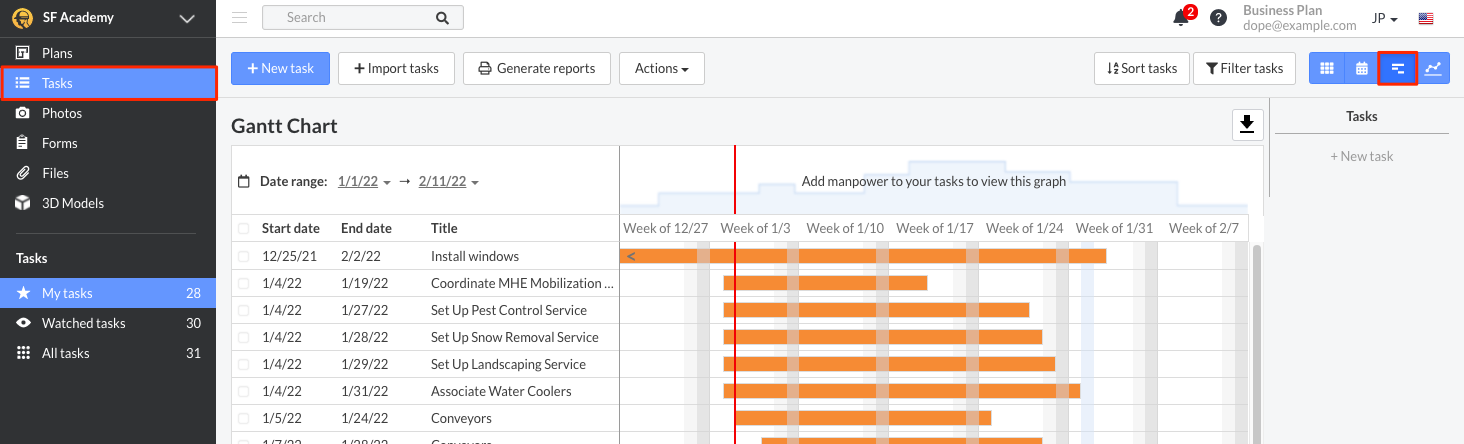The height and width of the screenshot is (444, 1464).
Task: Click Generate reports button
Action: pyautogui.click(x=537, y=68)
